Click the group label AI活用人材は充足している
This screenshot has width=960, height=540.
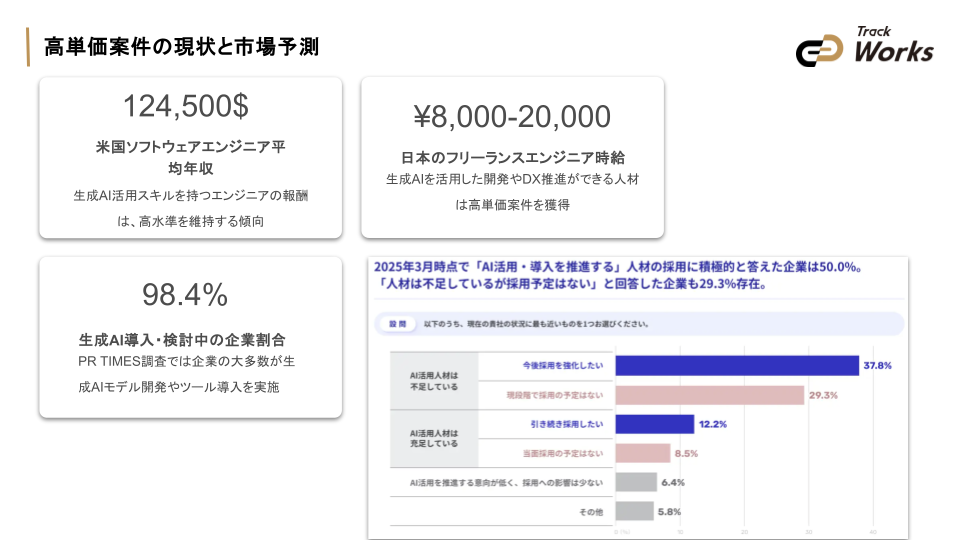pyautogui.click(x=434, y=438)
